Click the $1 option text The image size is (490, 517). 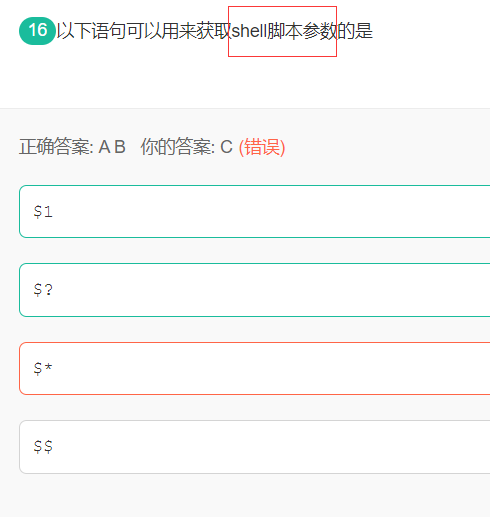coord(43,212)
